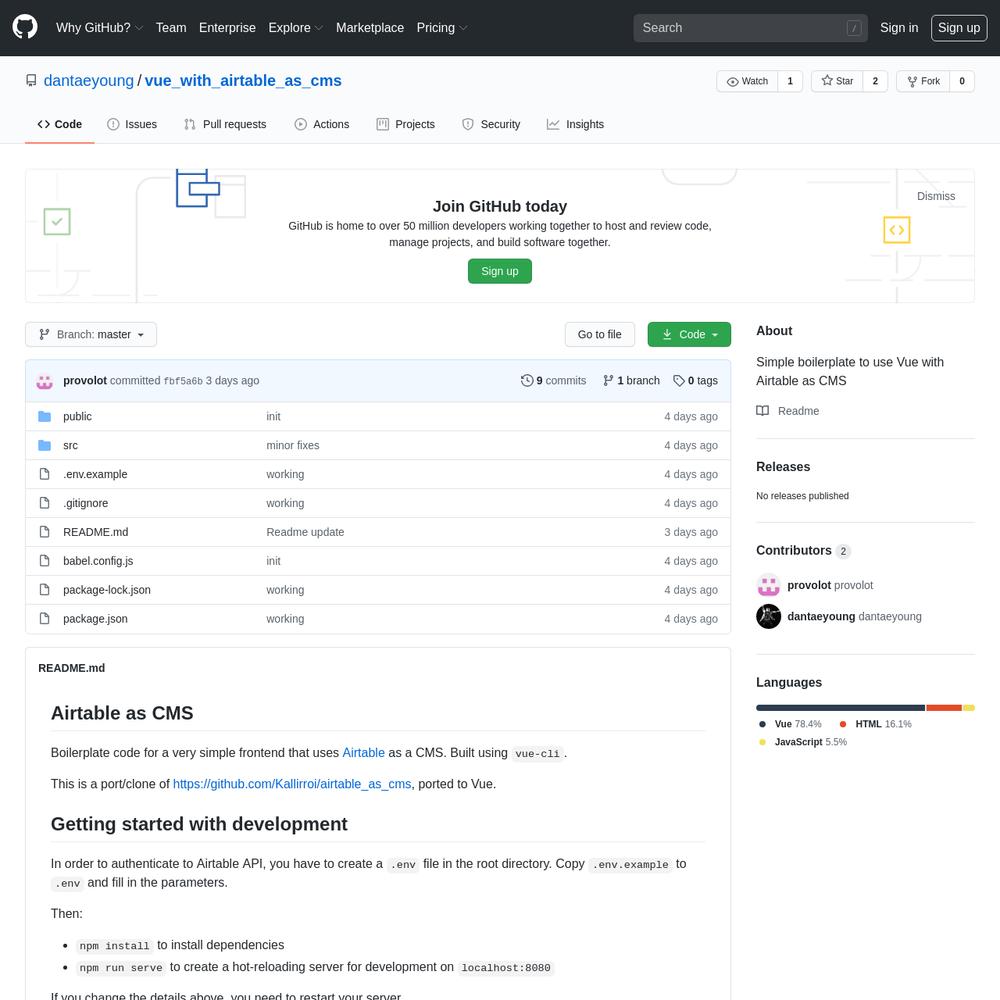Switch to the Issues tab
The image size is (1000, 1000).
coord(132,124)
